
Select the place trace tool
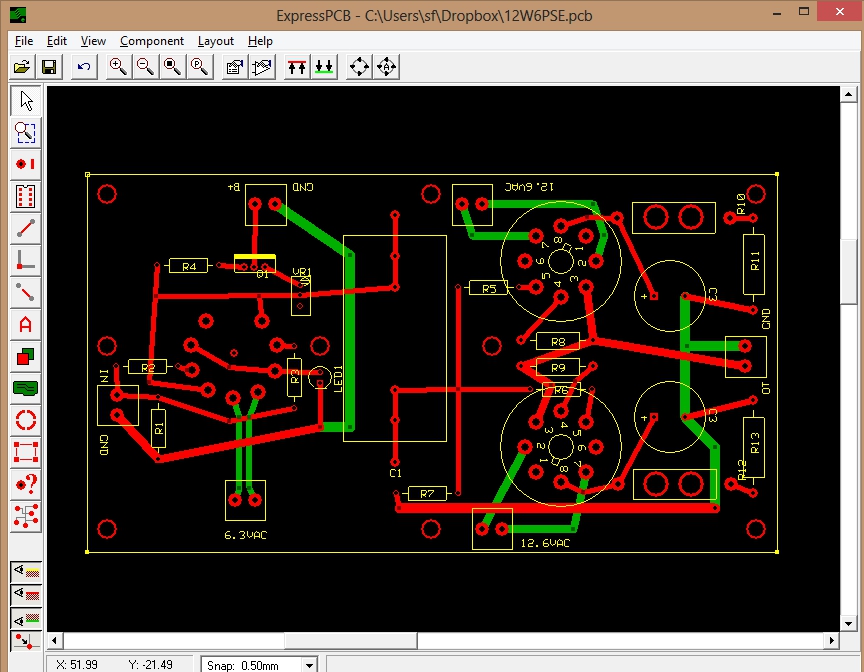coord(25,228)
